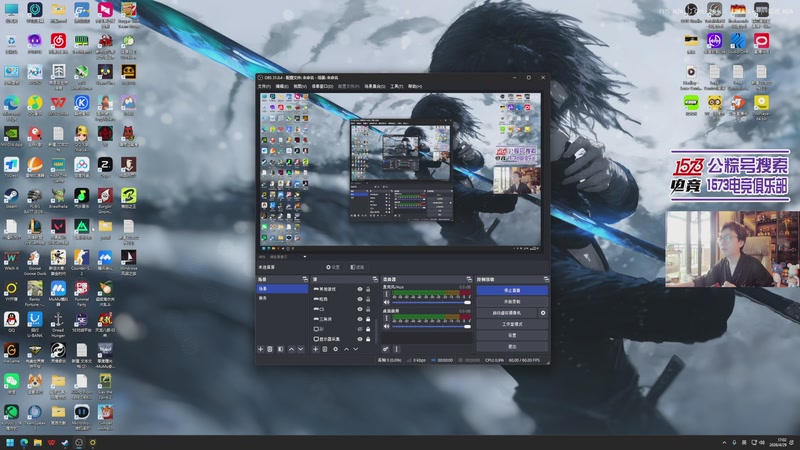Viewport: 800px width, 450px height.
Task: Toggle visibility of 三角洲 source
Action: pyautogui.click(x=360, y=319)
